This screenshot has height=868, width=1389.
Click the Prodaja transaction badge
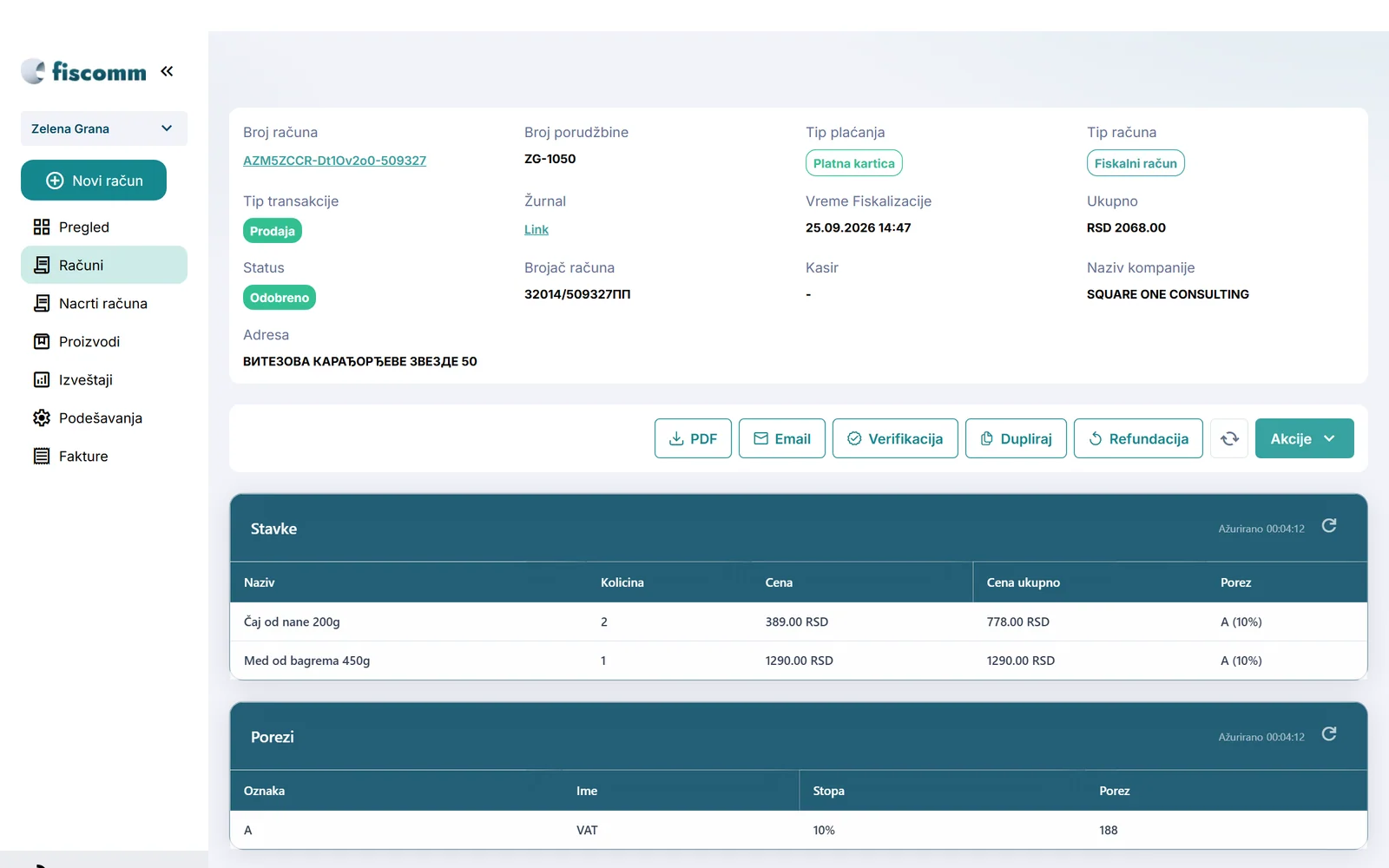coord(273,231)
